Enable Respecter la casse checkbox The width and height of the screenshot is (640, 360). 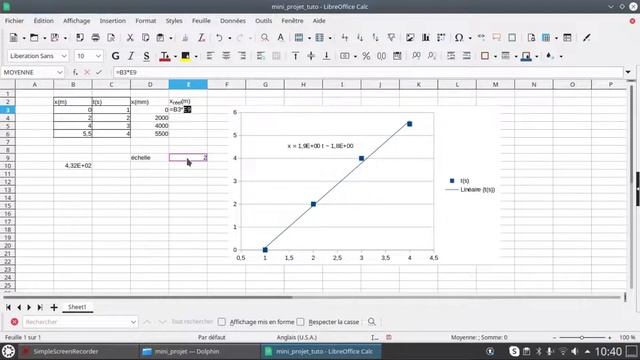click(300, 322)
